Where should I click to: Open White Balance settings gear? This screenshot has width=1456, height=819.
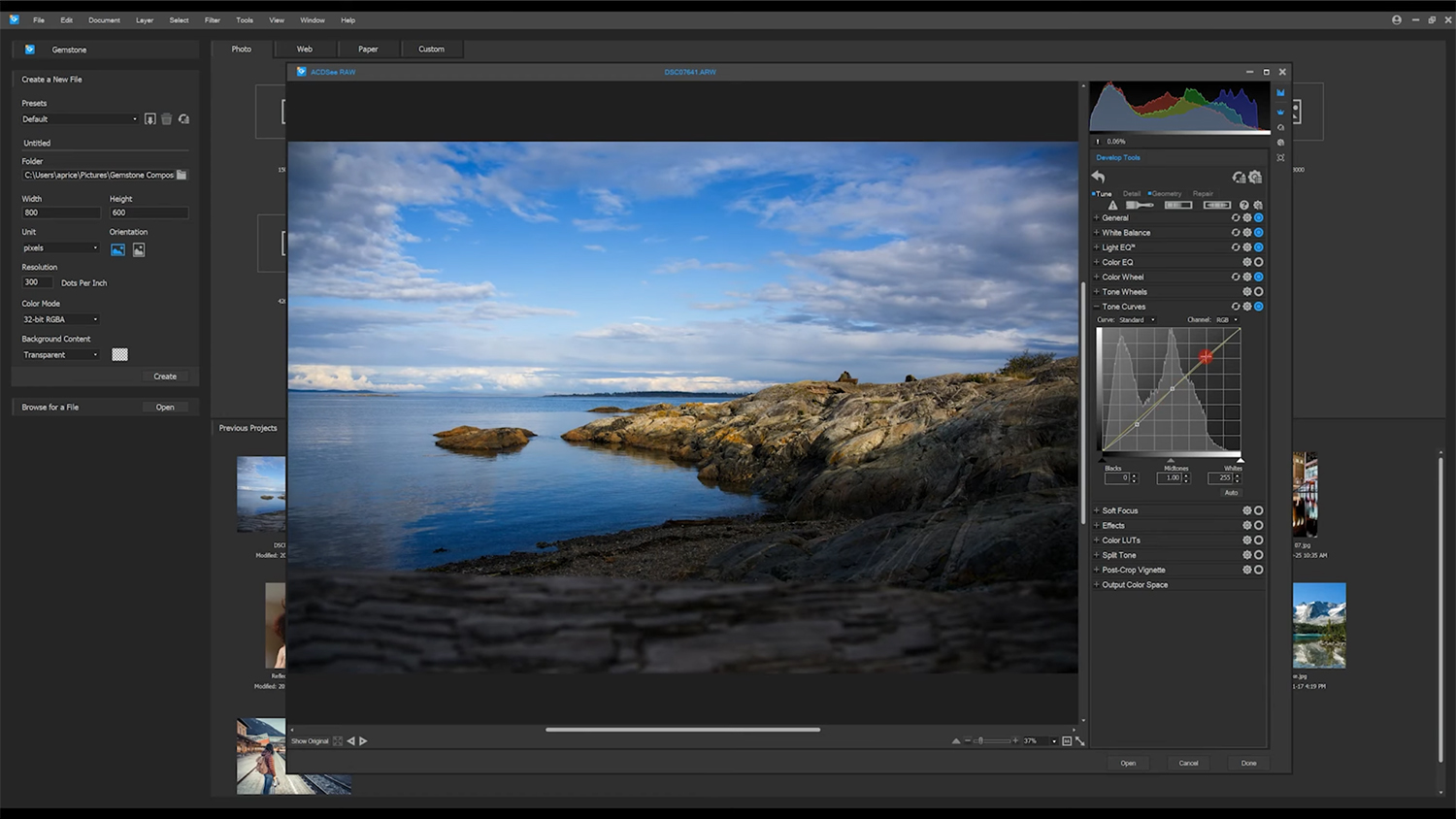point(1247,233)
